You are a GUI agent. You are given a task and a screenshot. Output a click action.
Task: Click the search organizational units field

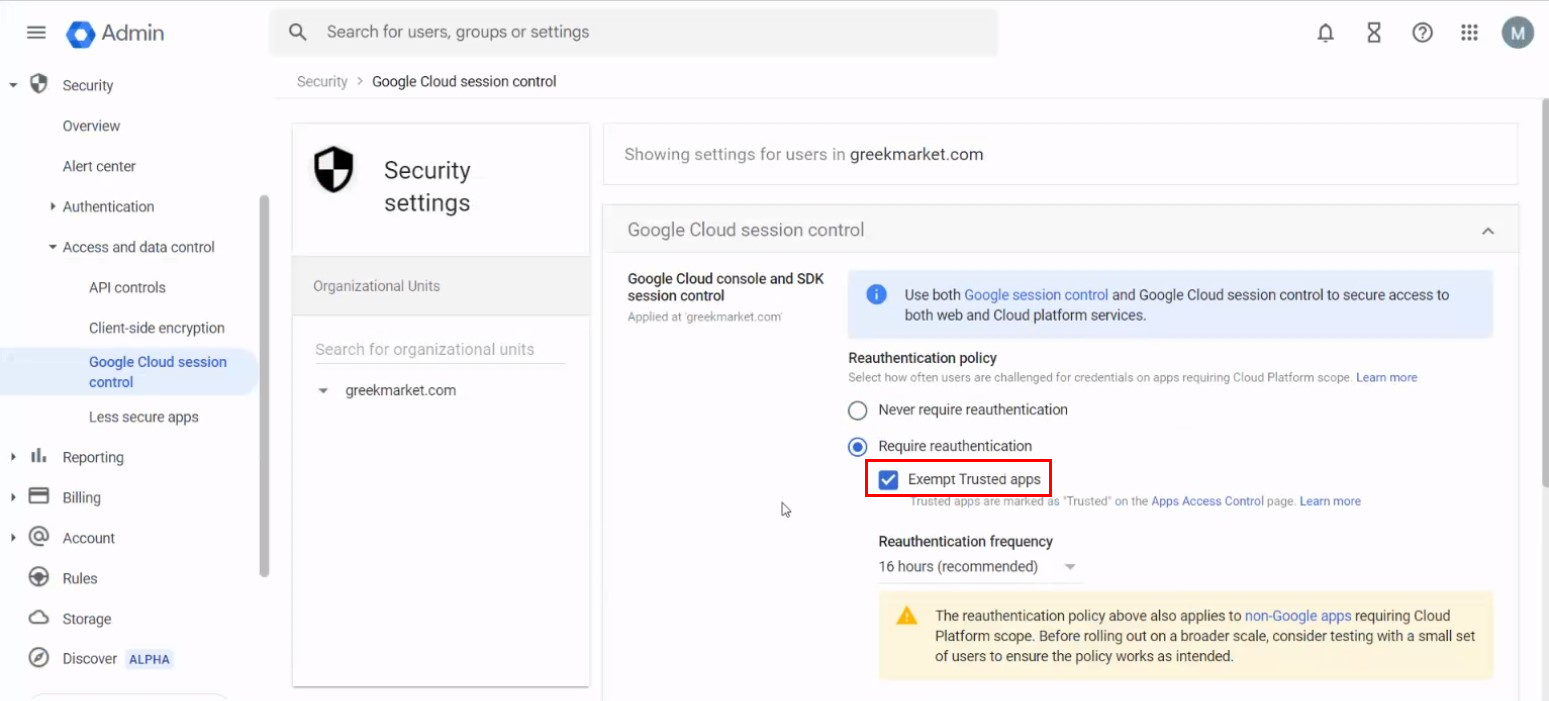click(439, 349)
